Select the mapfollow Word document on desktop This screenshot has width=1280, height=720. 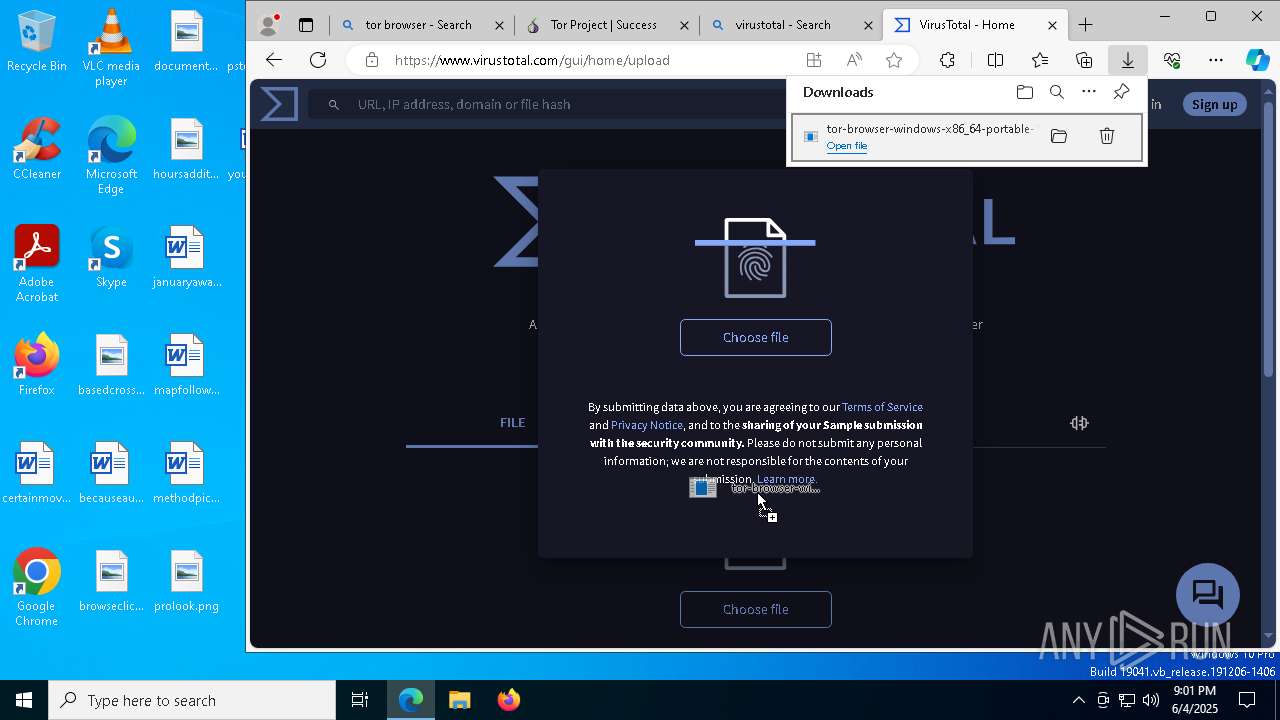[x=186, y=365]
